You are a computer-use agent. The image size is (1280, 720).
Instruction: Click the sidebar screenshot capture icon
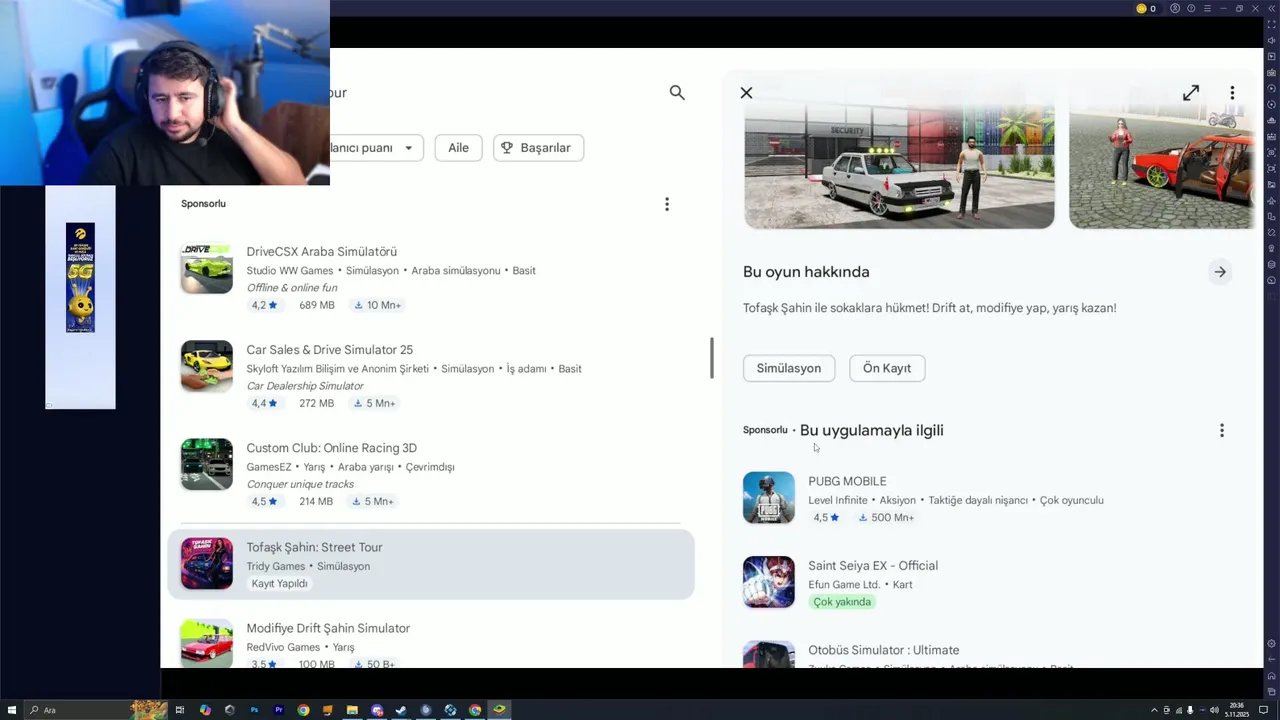coord(1271,152)
